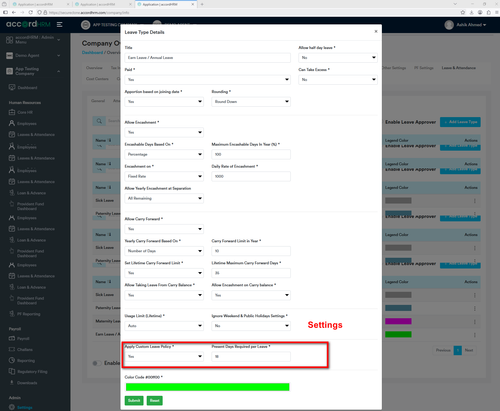Open Regulatory Filing in the sidebar

32,372
